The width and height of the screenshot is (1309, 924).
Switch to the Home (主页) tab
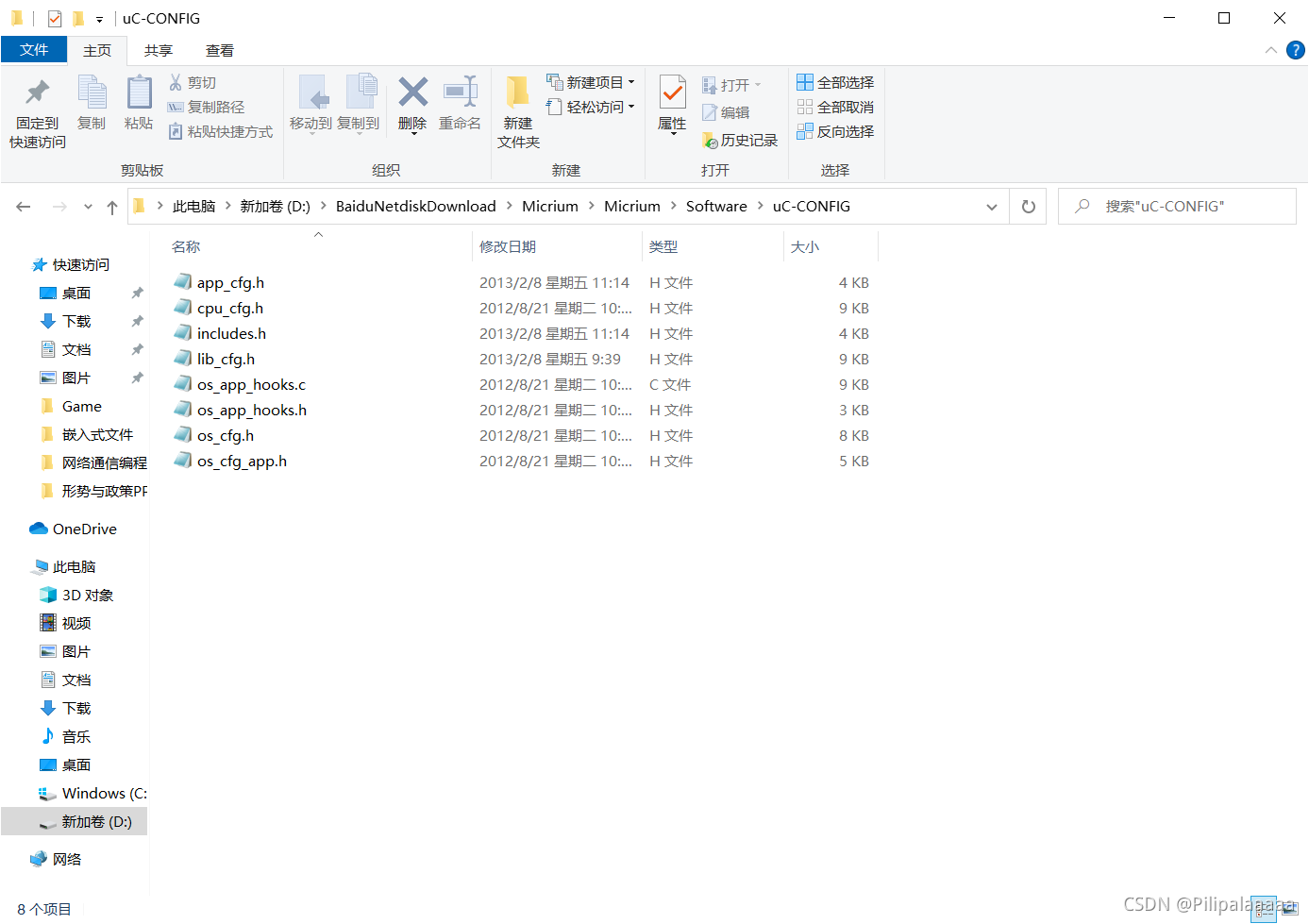97,50
